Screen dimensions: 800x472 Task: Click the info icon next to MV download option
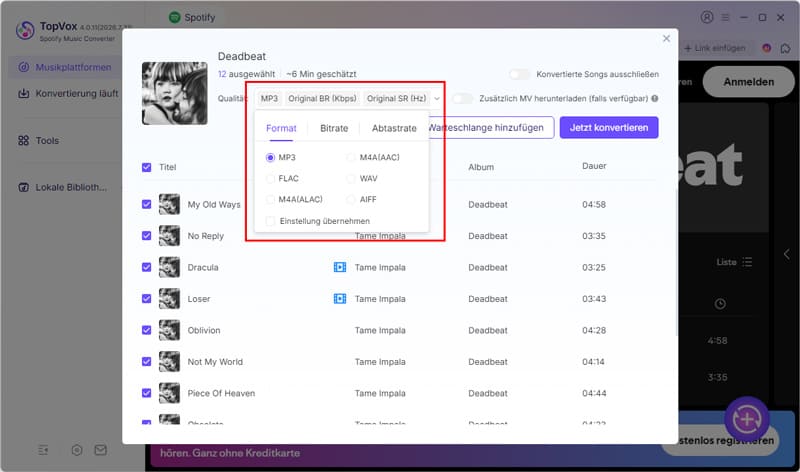655,98
